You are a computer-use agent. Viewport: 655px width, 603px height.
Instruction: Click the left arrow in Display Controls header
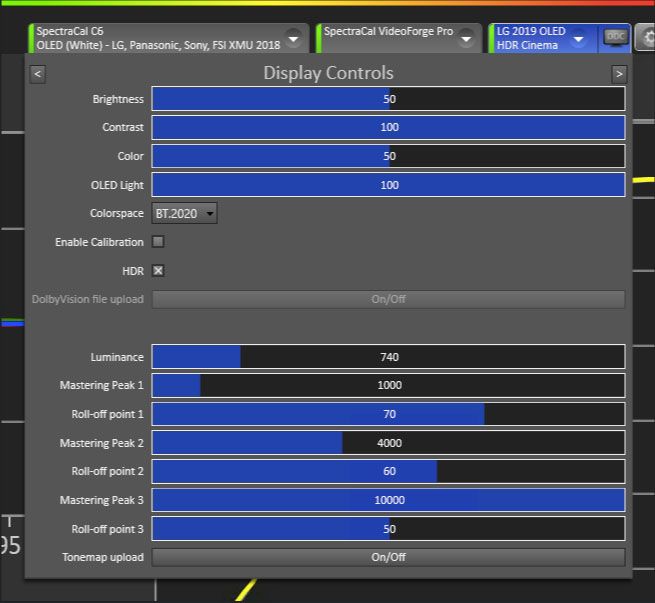tap(37, 73)
